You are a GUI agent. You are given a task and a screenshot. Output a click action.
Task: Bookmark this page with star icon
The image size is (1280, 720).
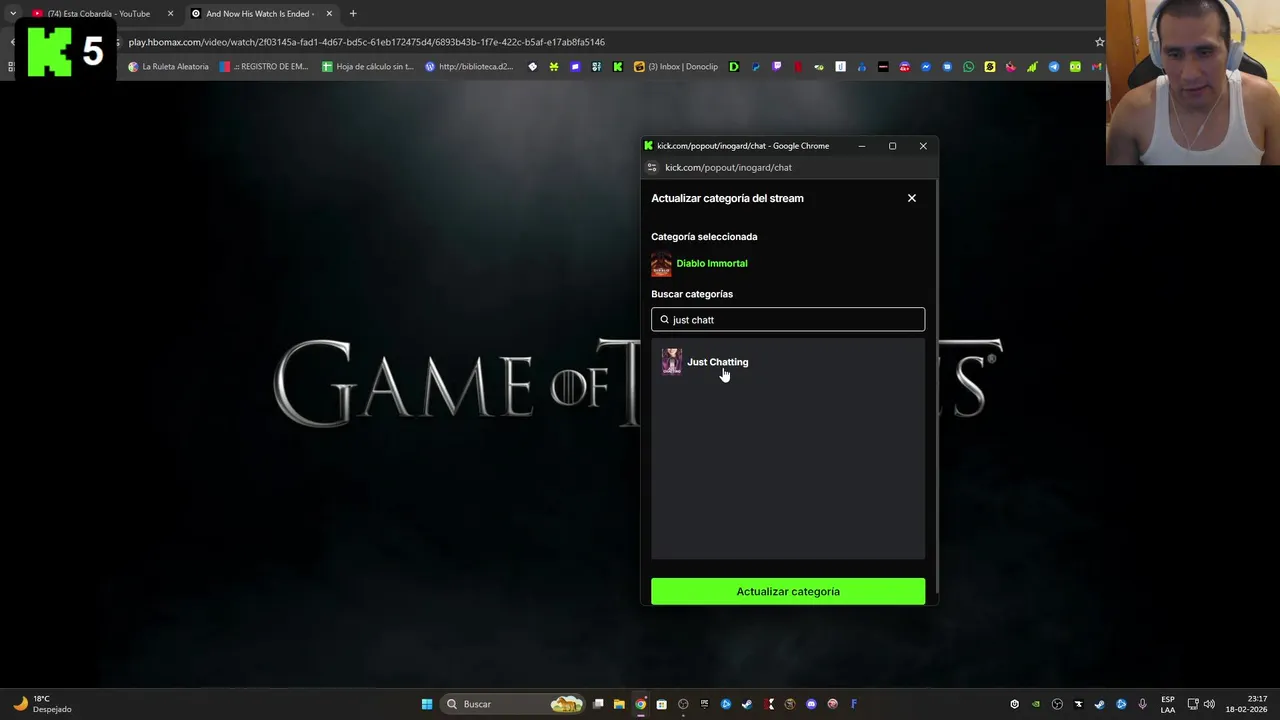1099,42
